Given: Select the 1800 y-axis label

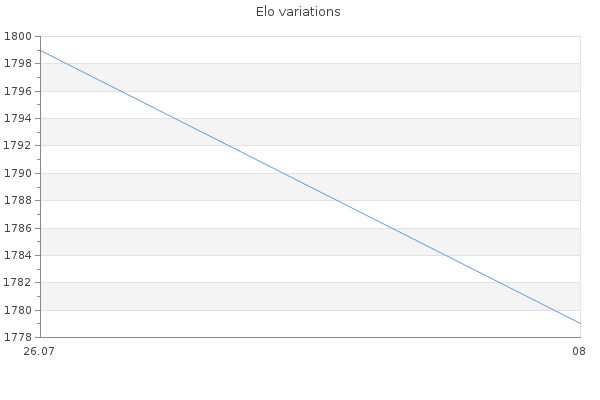Looking at the screenshot, I should [x=18, y=37].
